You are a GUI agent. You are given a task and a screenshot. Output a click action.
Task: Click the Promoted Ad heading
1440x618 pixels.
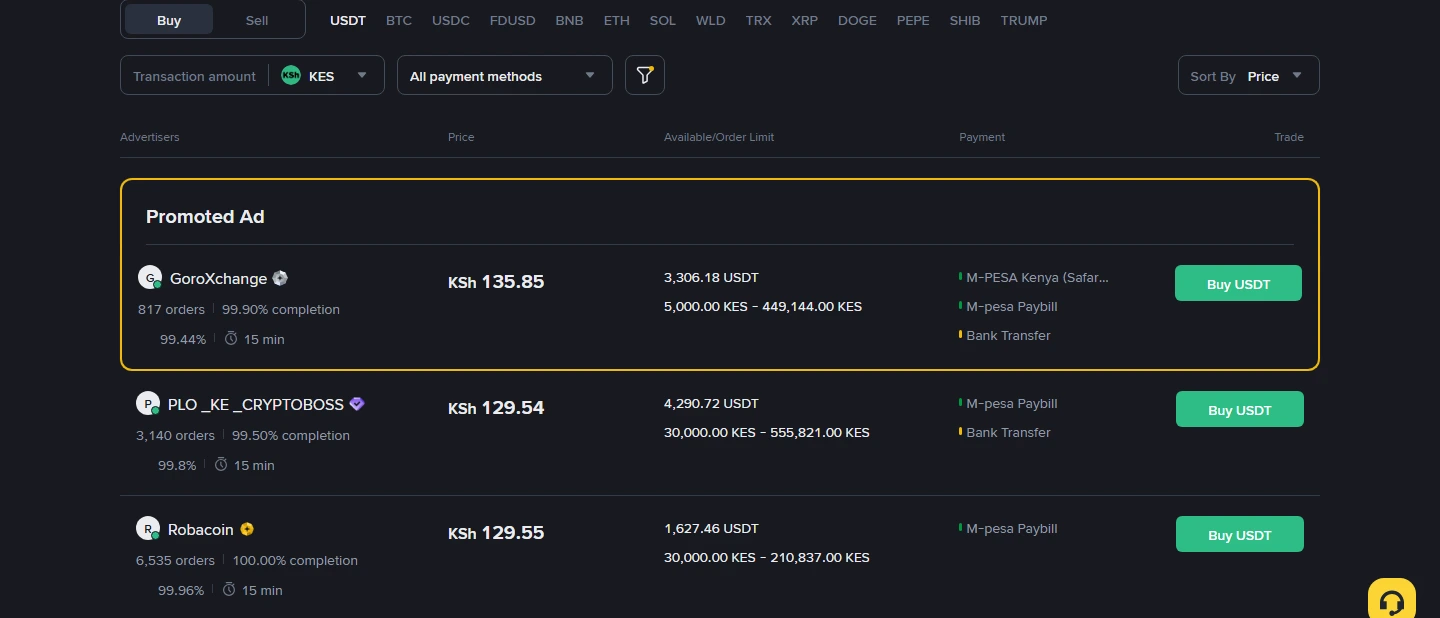[x=205, y=216]
